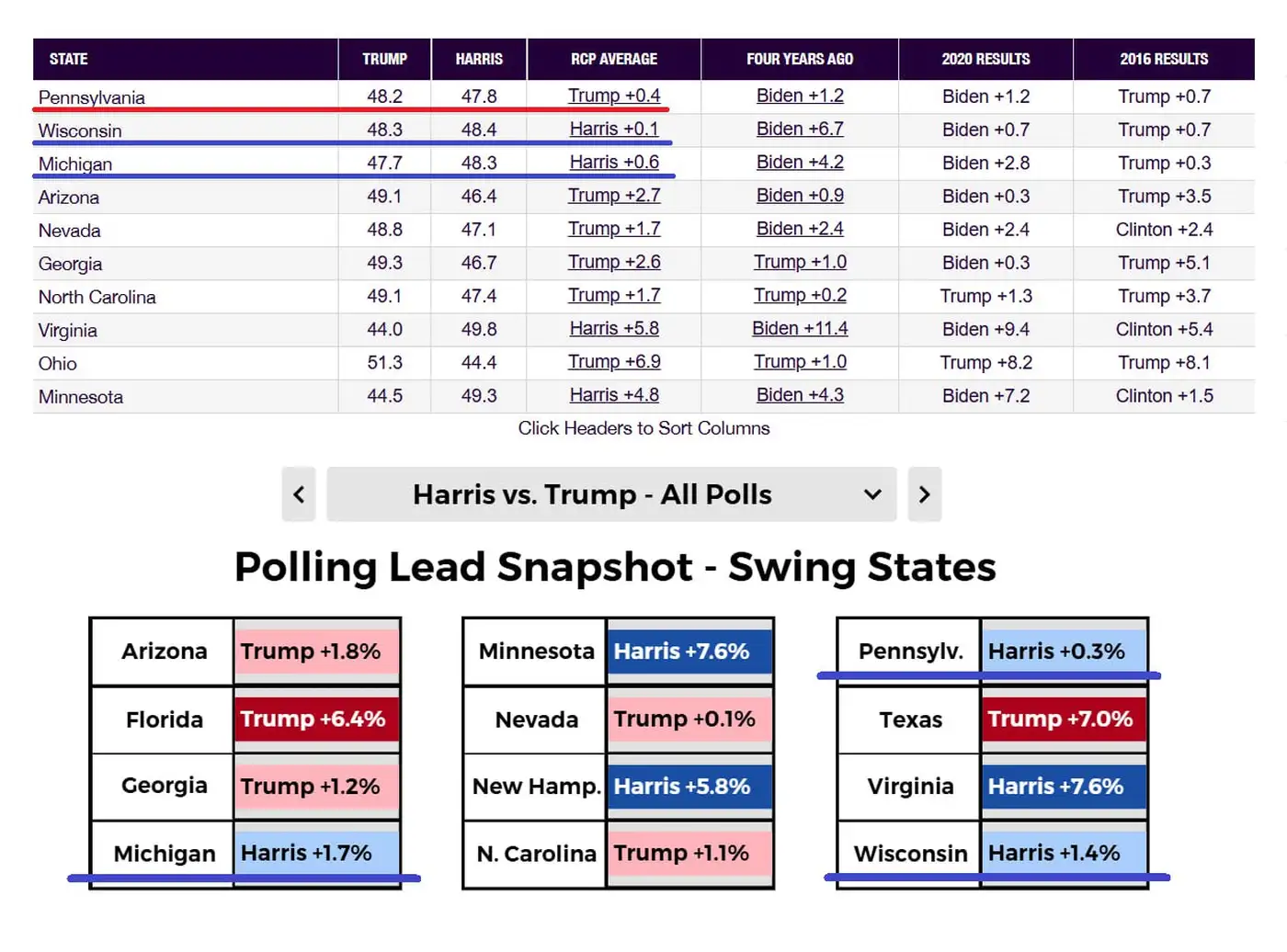Click the Minnesota Harris +7.6% snapshot cell
Screen dimensions: 1287x952
point(689,652)
